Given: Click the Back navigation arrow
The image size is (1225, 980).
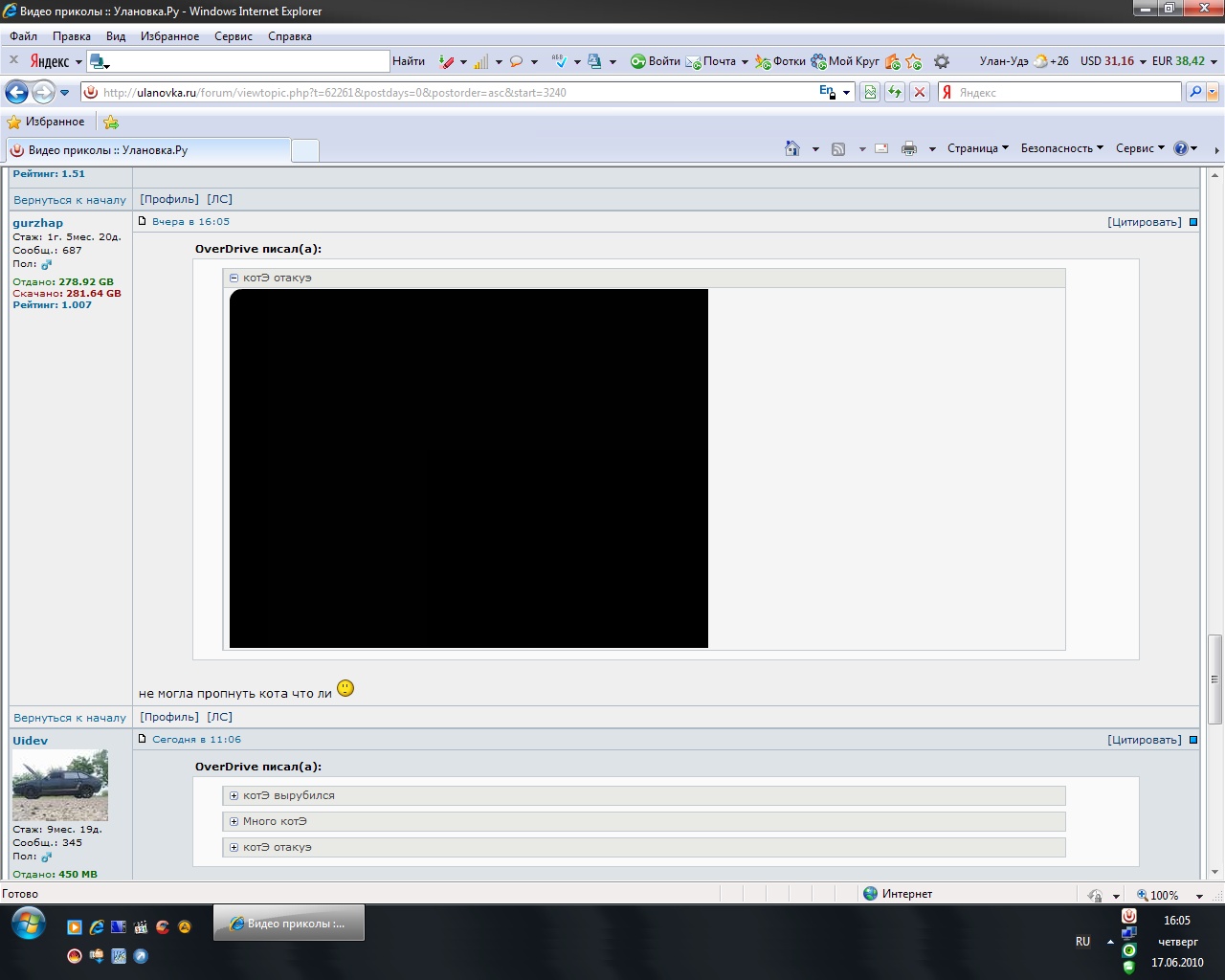Looking at the screenshot, I should [x=17, y=93].
